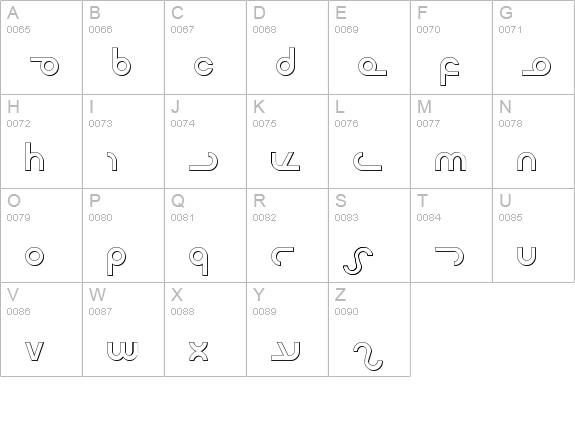Image resolution: width=575 pixels, height=421 pixels.
Task: Open the W glyph cell labeled 0087
Action: (x=123, y=329)
